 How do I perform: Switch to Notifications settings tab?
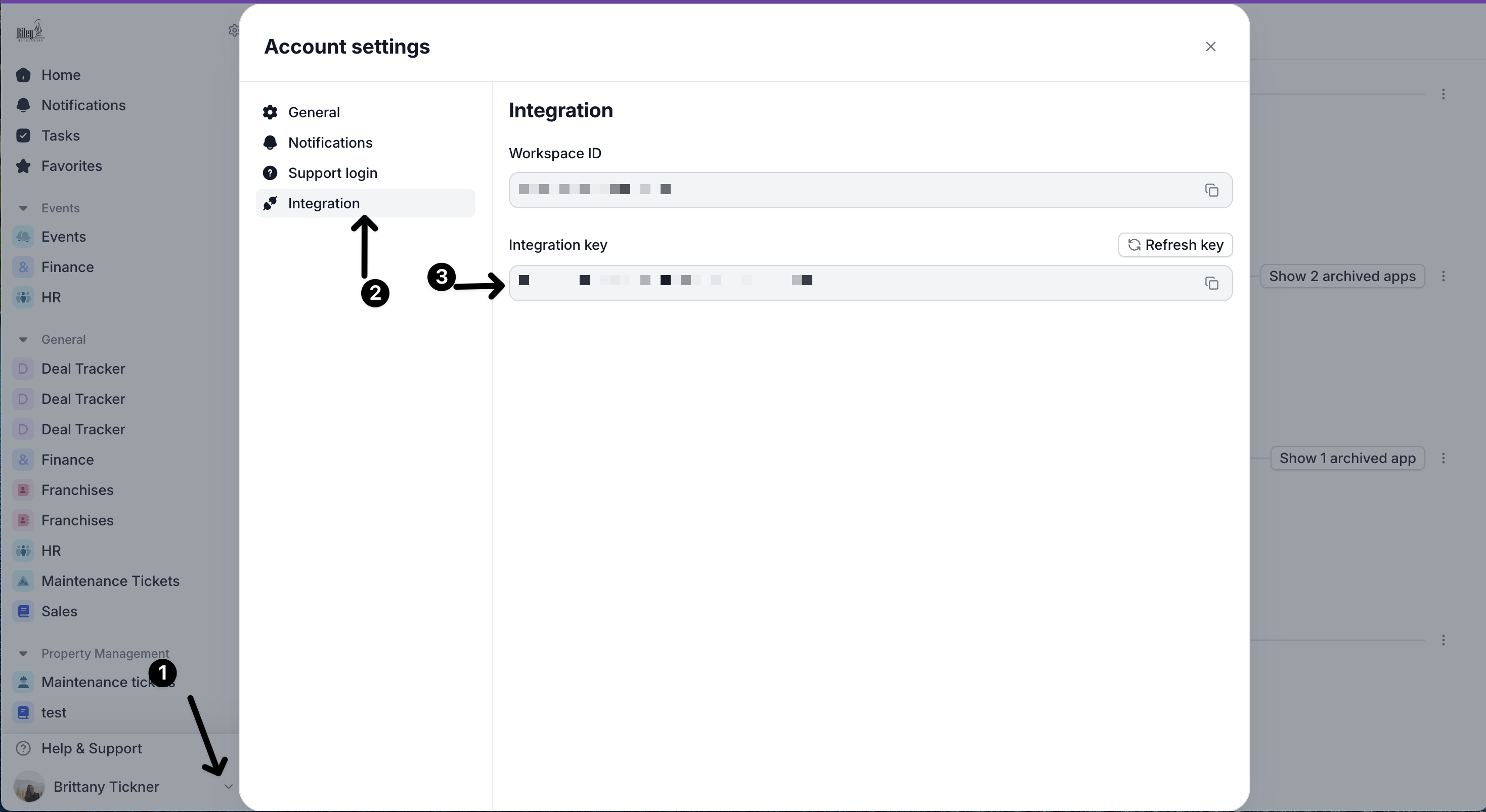[330, 143]
